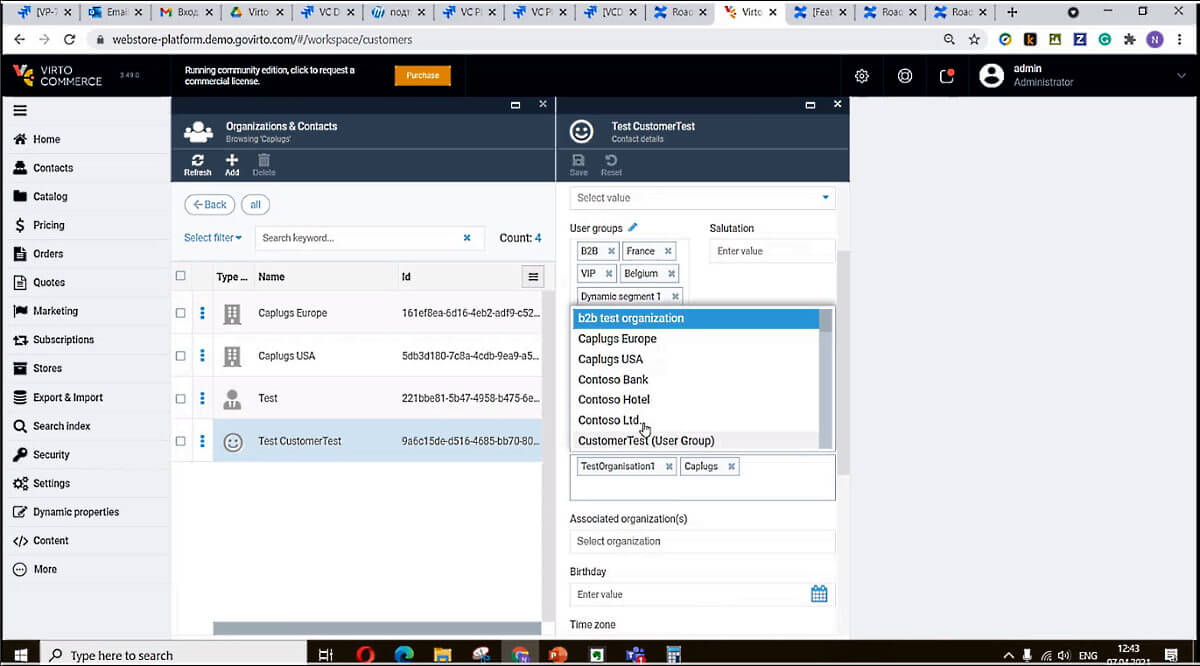Click the Refresh icon in Organizations toolbar
The image size is (1200, 666).
tap(197, 161)
